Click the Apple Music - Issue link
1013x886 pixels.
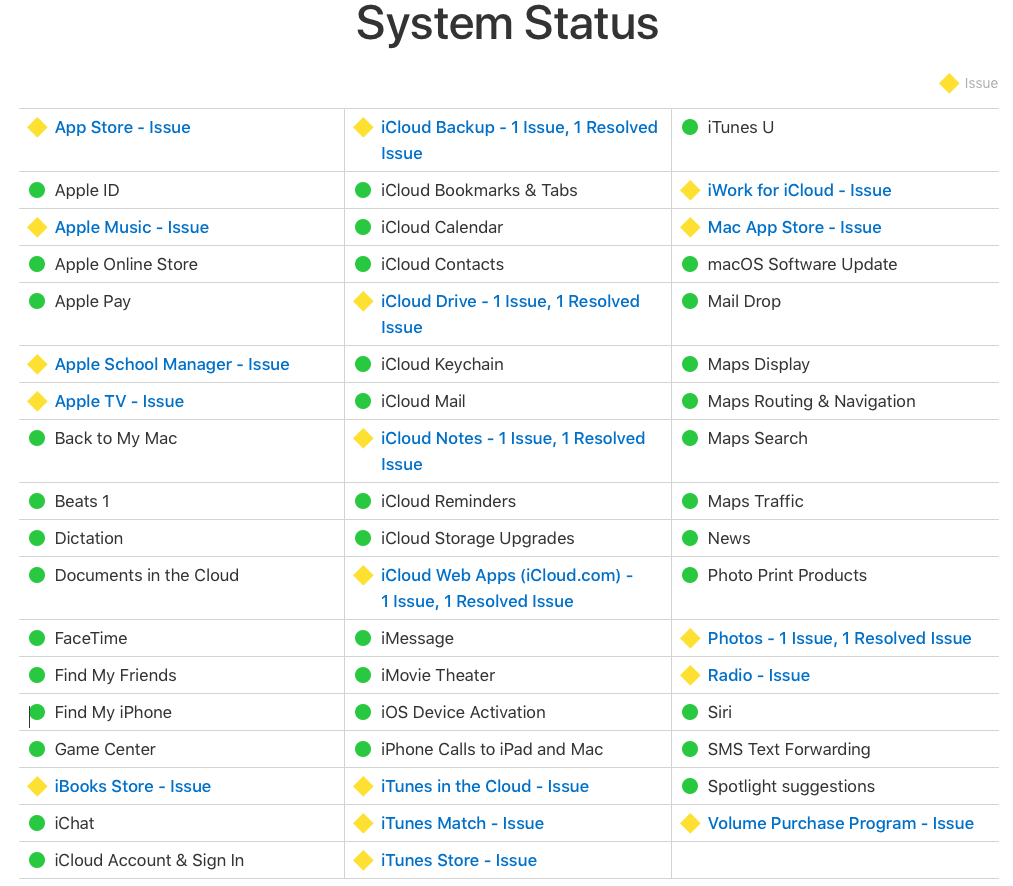click(x=132, y=227)
